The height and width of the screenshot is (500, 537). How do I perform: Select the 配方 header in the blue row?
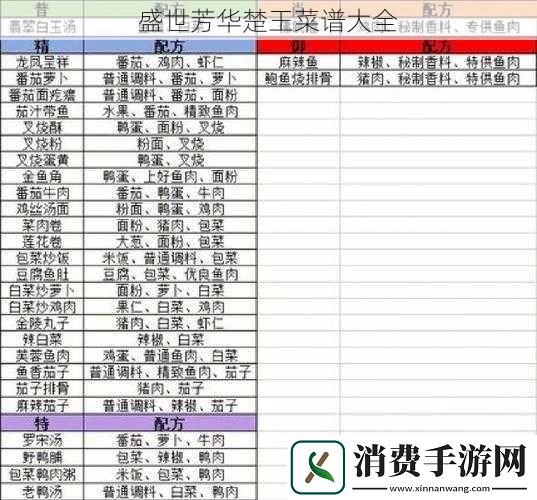point(170,47)
